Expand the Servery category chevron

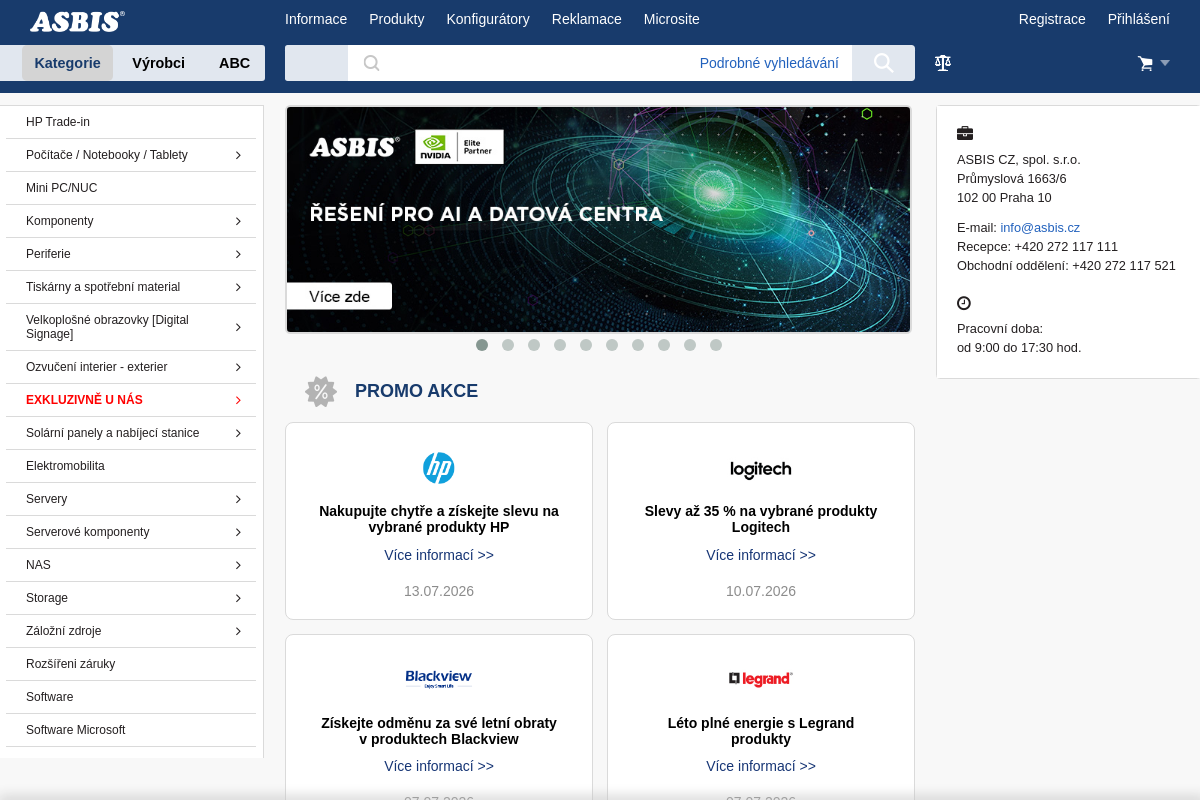click(238, 499)
